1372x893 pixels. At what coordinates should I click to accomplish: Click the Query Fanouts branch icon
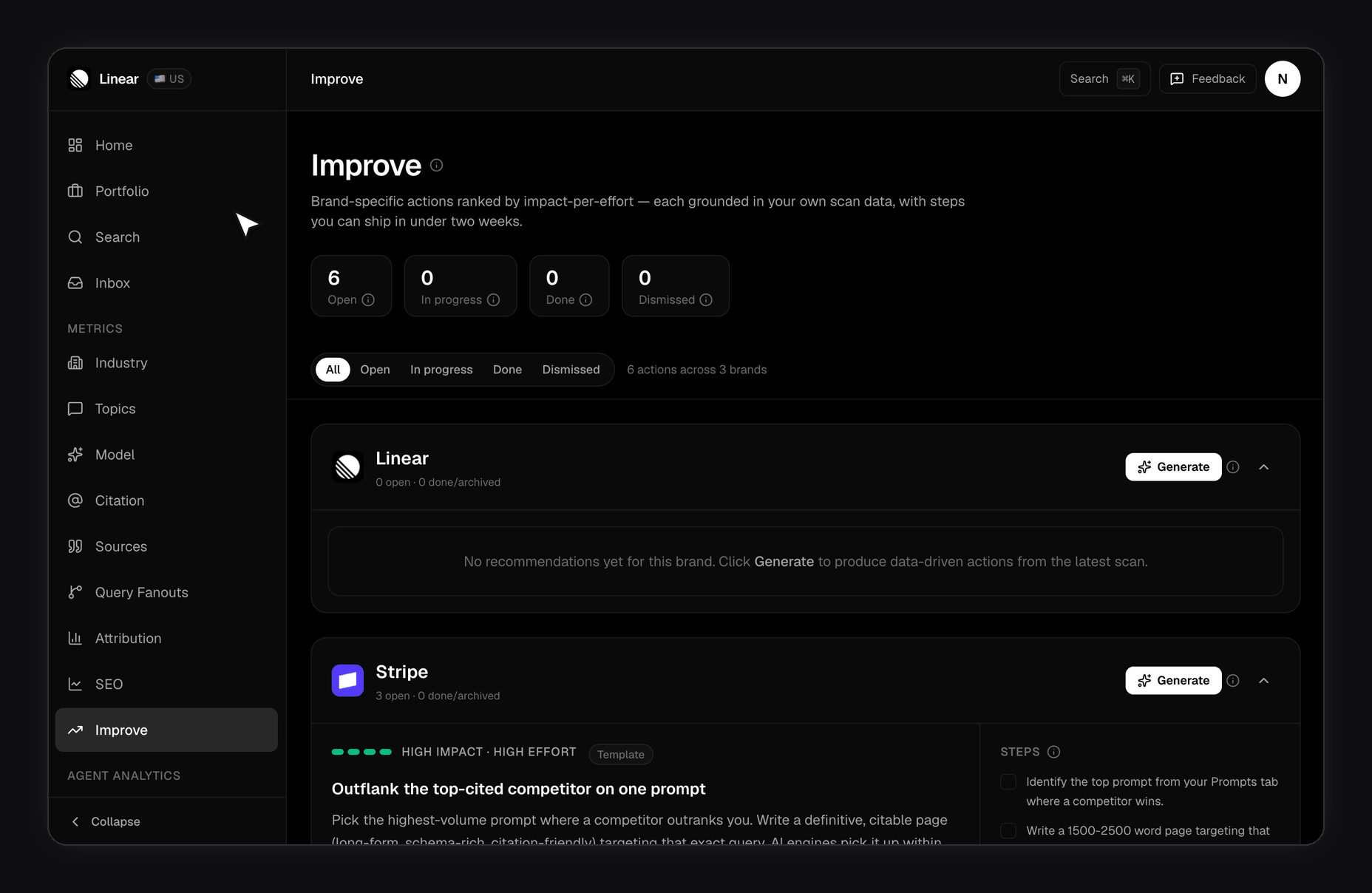click(75, 592)
